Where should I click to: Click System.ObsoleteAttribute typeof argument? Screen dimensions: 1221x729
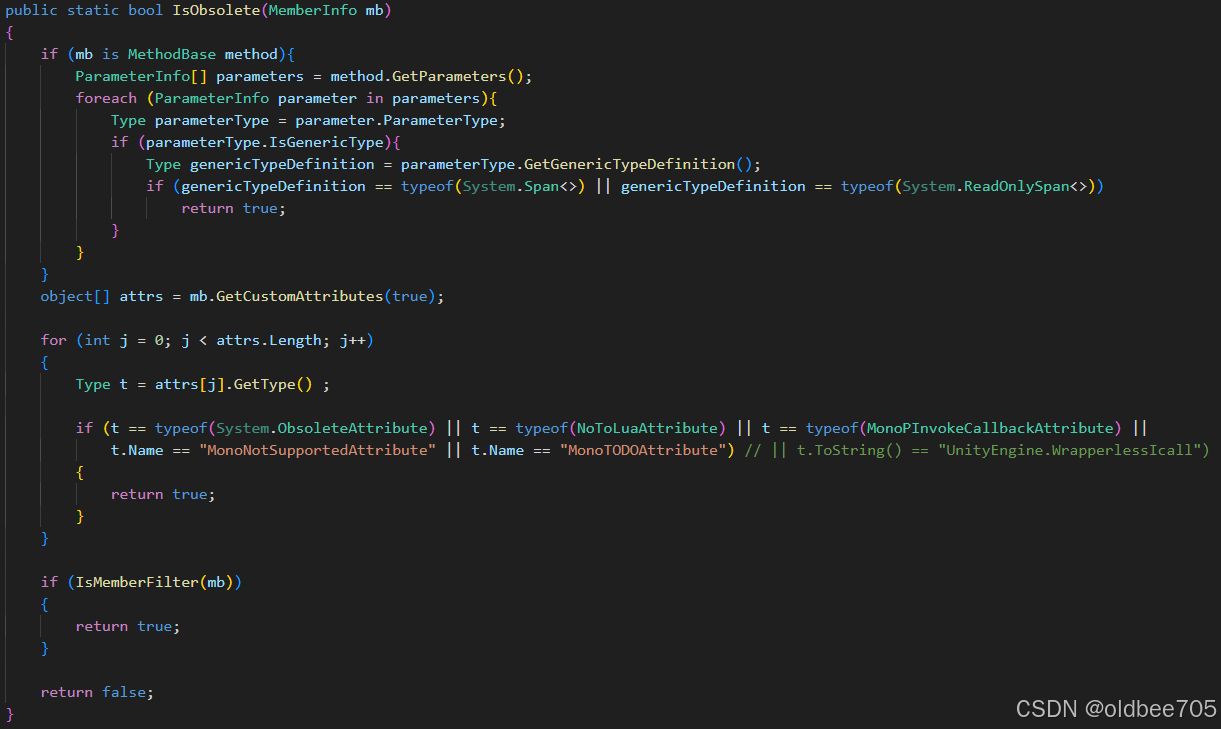pos(322,429)
